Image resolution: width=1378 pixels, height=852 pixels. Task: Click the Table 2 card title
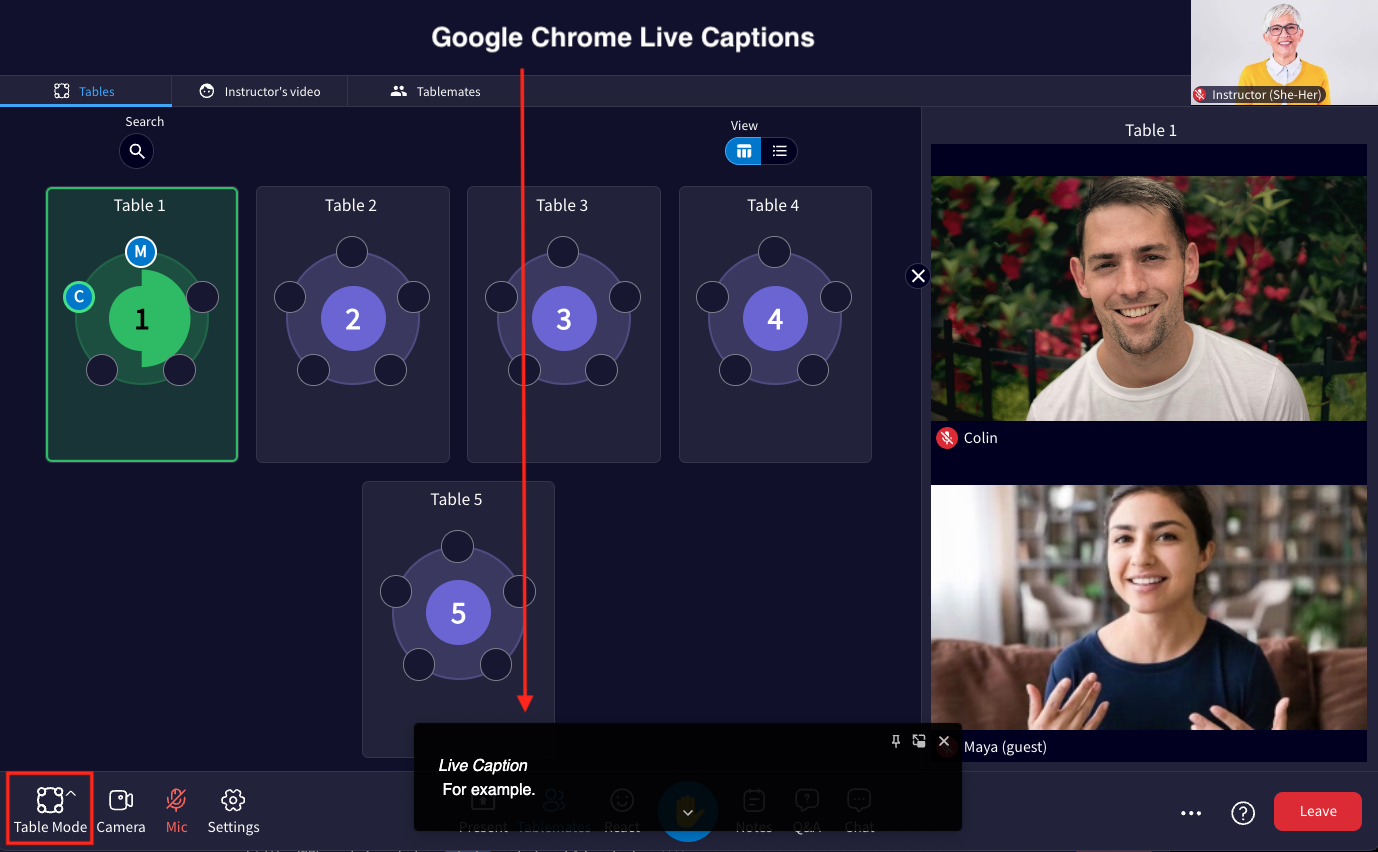coord(351,205)
